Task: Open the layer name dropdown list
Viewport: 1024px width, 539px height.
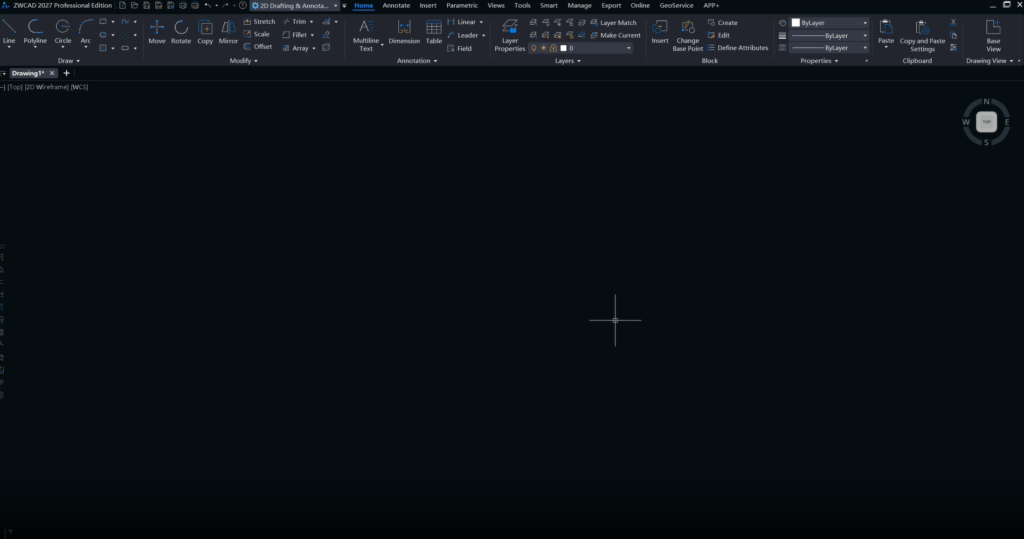Action: [x=596, y=48]
